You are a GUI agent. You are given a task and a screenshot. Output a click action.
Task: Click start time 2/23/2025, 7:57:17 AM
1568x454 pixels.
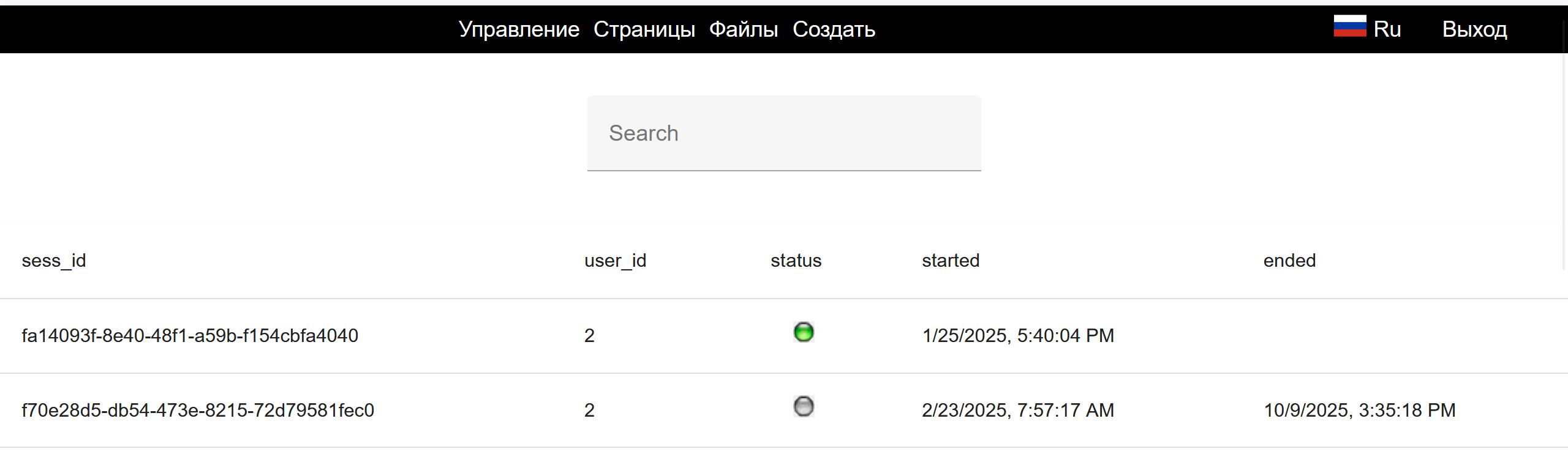coord(1018,411)
